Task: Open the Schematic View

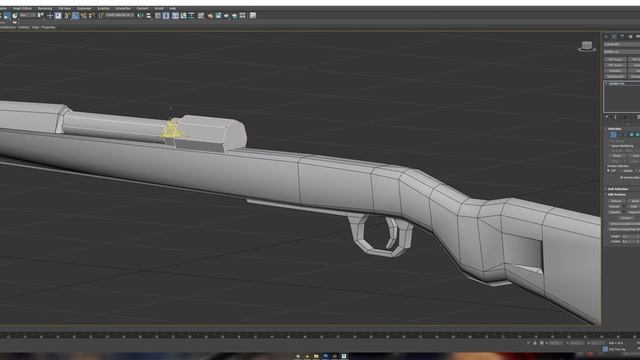Action: (191, 16)
